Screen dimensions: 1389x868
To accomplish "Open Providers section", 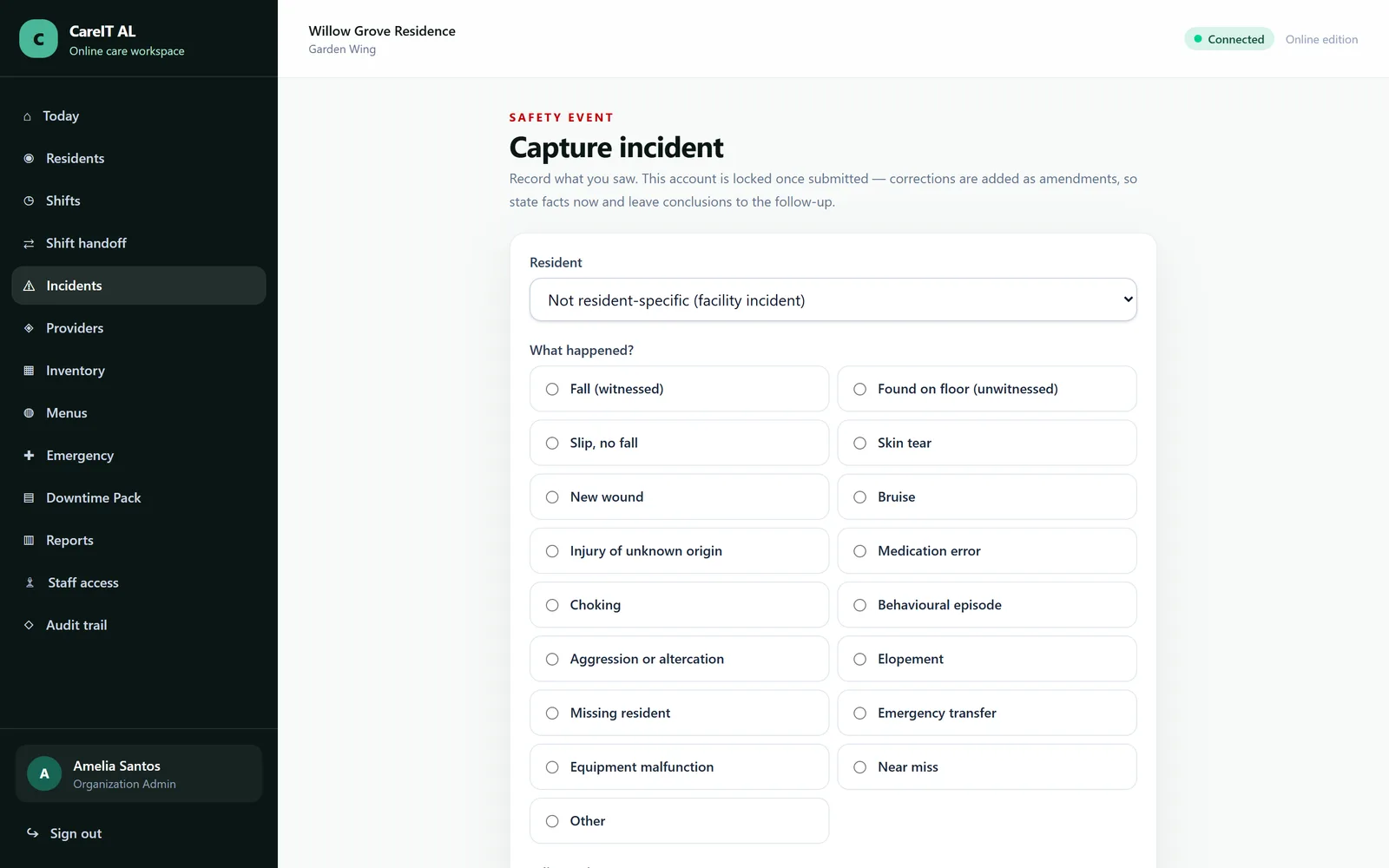I will pyautogui.click(x=139, y=328).
